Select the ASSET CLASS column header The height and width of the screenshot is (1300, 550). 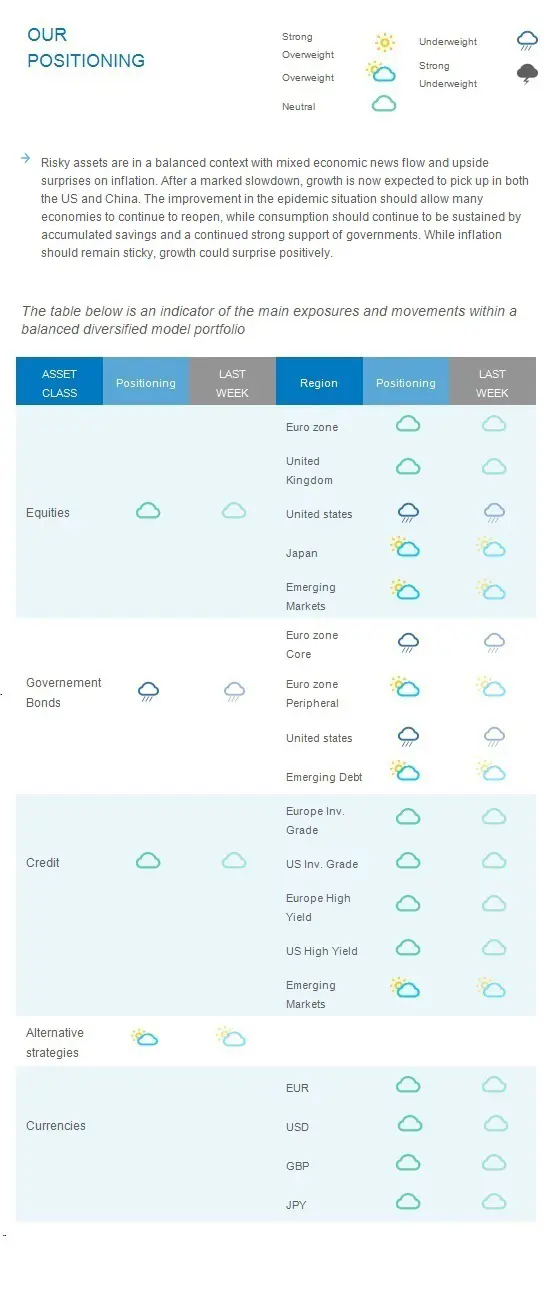coord(59,383)
